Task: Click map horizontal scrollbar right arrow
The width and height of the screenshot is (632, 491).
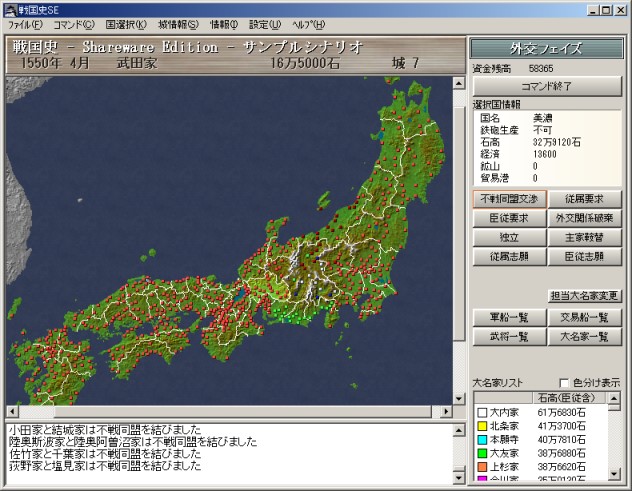Action: pyautogui.click(x=446, y=412)
